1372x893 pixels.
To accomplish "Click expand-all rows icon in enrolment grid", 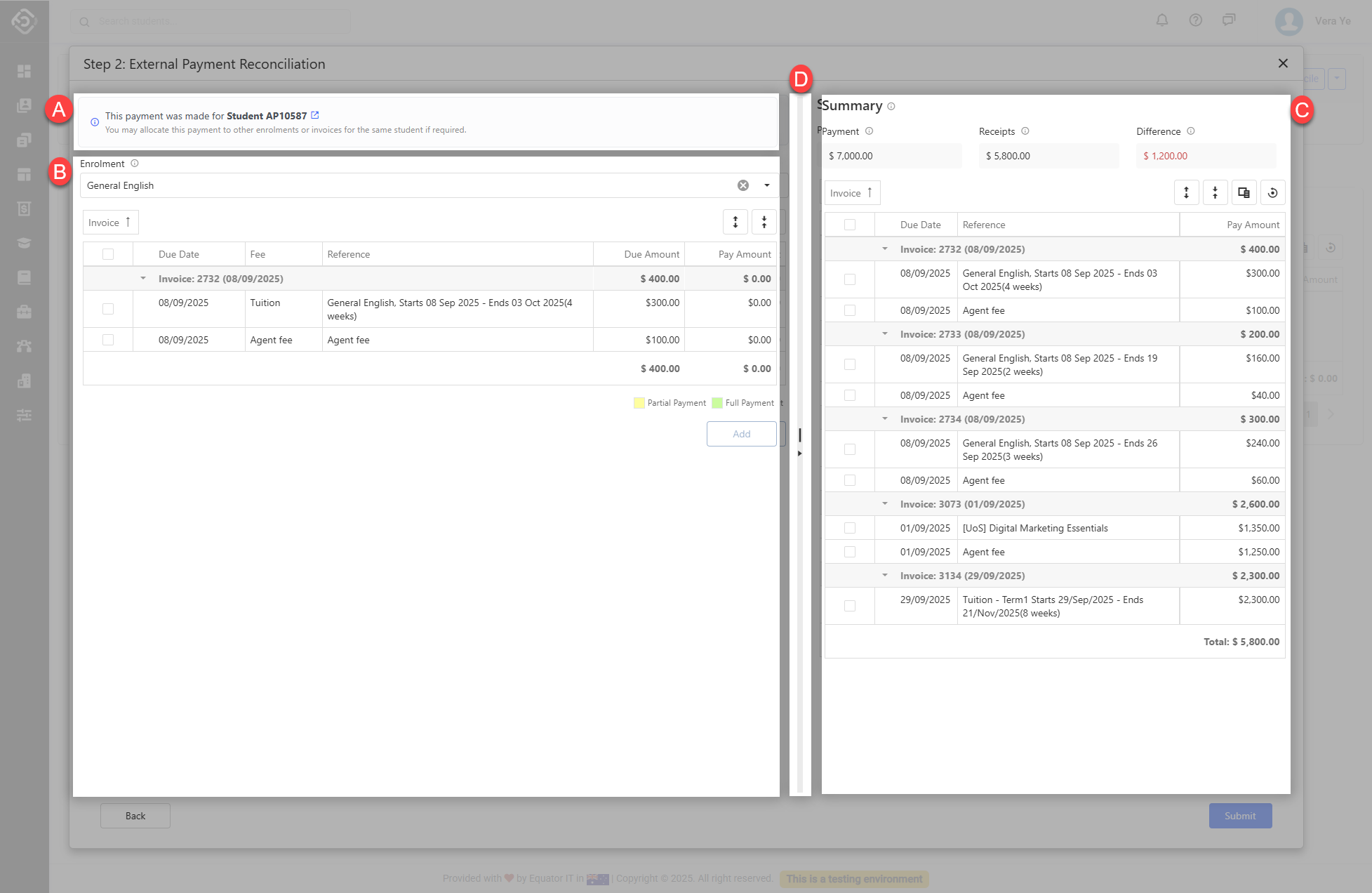I will (x=735, y=223).
